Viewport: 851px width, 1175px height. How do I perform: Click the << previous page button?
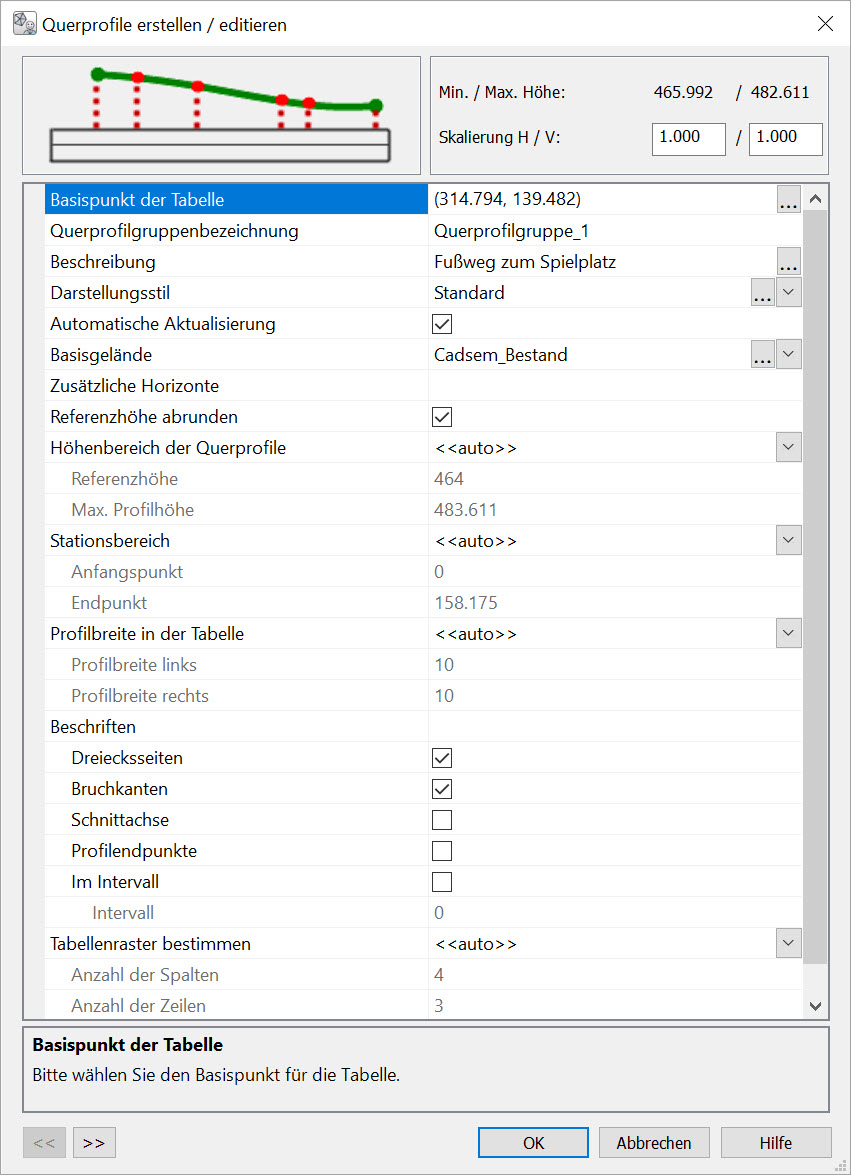tap(44, 1142)
